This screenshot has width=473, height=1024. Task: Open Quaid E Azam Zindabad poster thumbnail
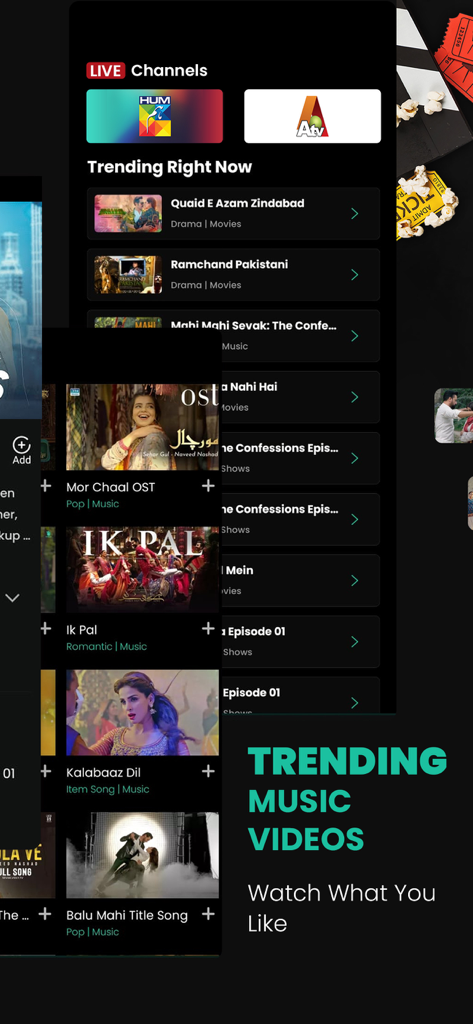128,214
